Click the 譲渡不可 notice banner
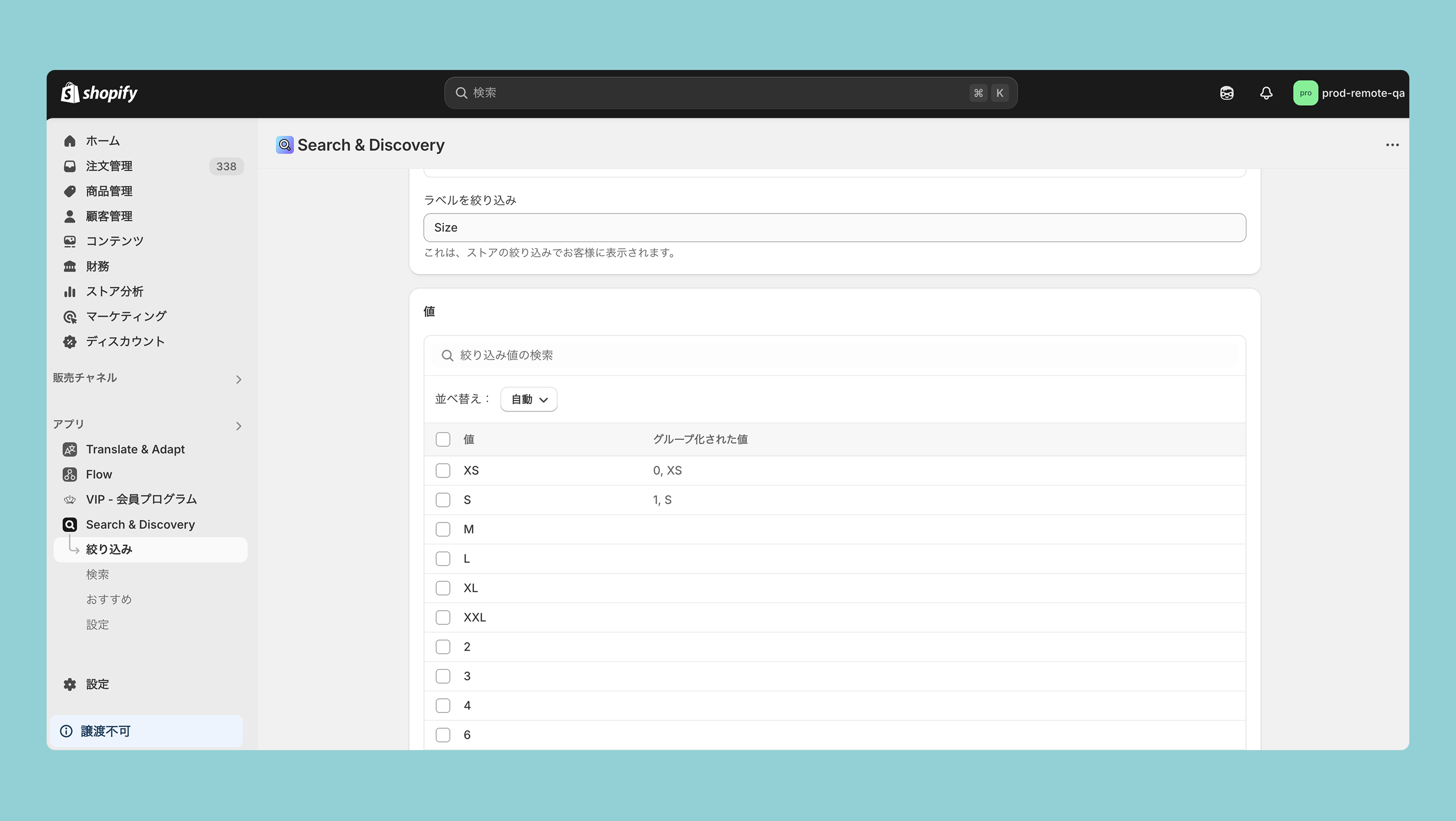1456x821 pixels. click(147, 731)
